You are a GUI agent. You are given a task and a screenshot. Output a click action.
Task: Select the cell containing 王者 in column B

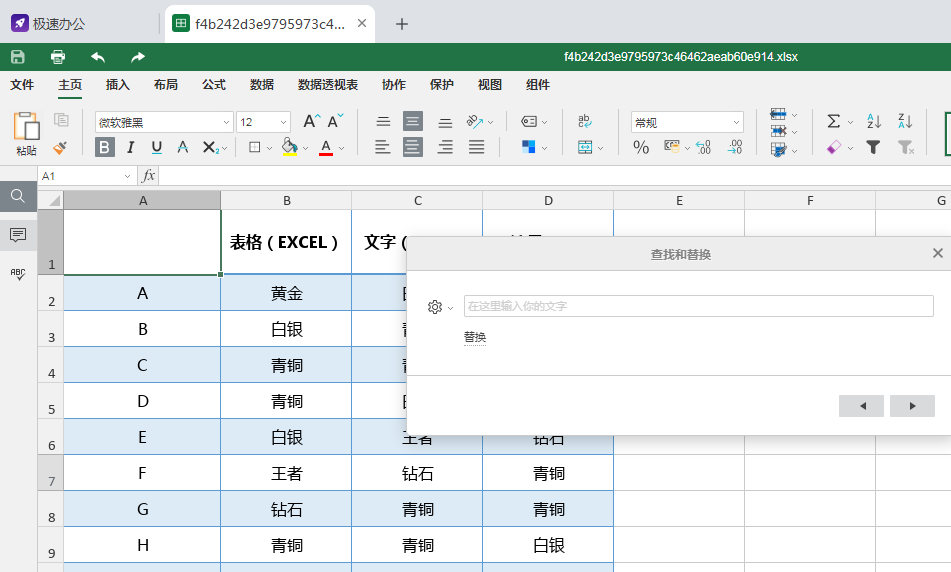coord(286,473)
